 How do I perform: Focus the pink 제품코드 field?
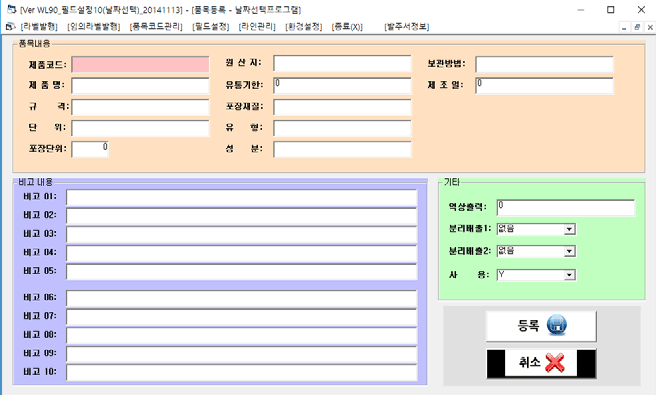tap(141, 65)
